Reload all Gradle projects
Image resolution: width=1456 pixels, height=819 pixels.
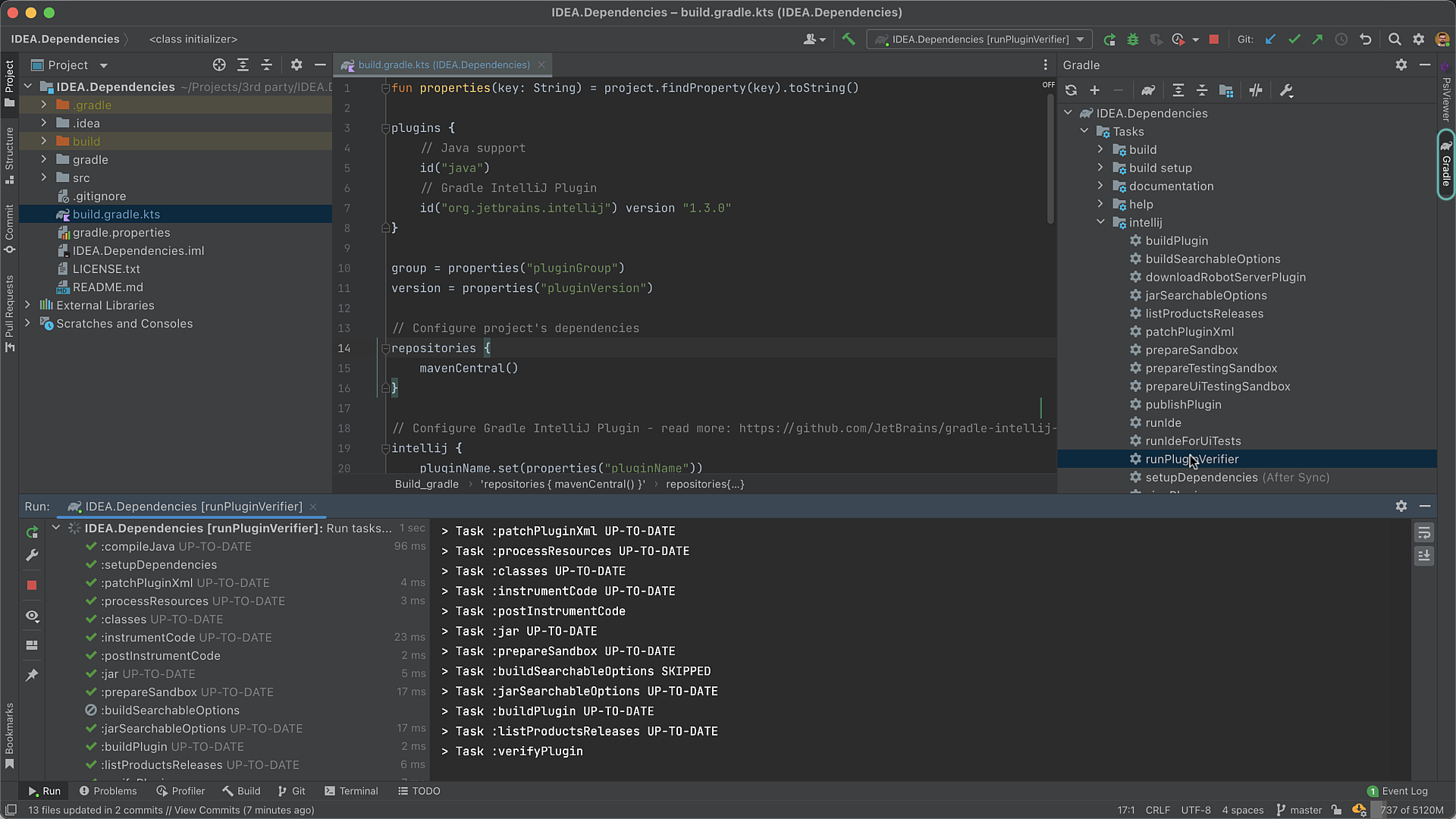[1071, 90]
